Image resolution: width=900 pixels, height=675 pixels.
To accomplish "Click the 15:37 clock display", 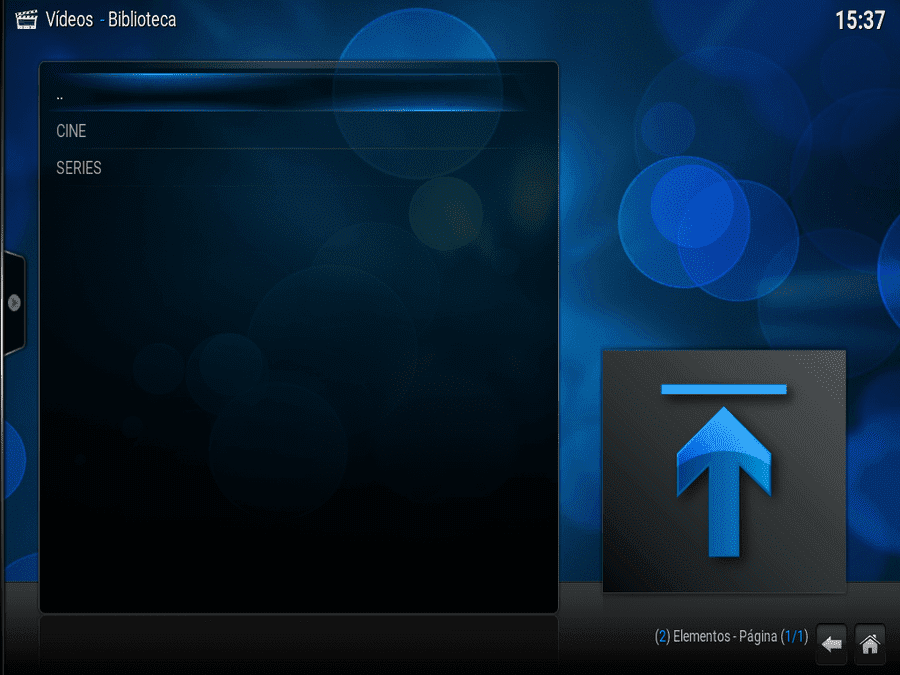I will click(x=860, y=21).
